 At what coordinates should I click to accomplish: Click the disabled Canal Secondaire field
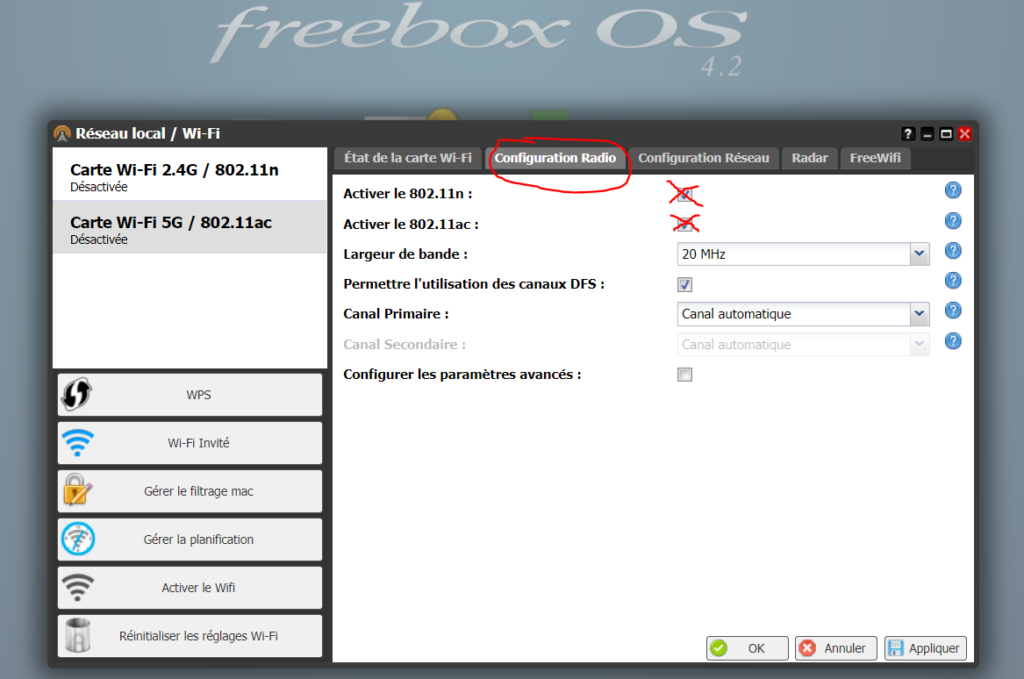point(794,344)
